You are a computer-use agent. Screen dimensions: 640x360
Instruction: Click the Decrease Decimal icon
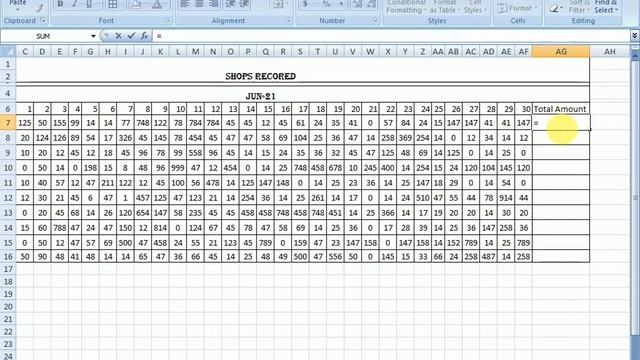point(371,4)
